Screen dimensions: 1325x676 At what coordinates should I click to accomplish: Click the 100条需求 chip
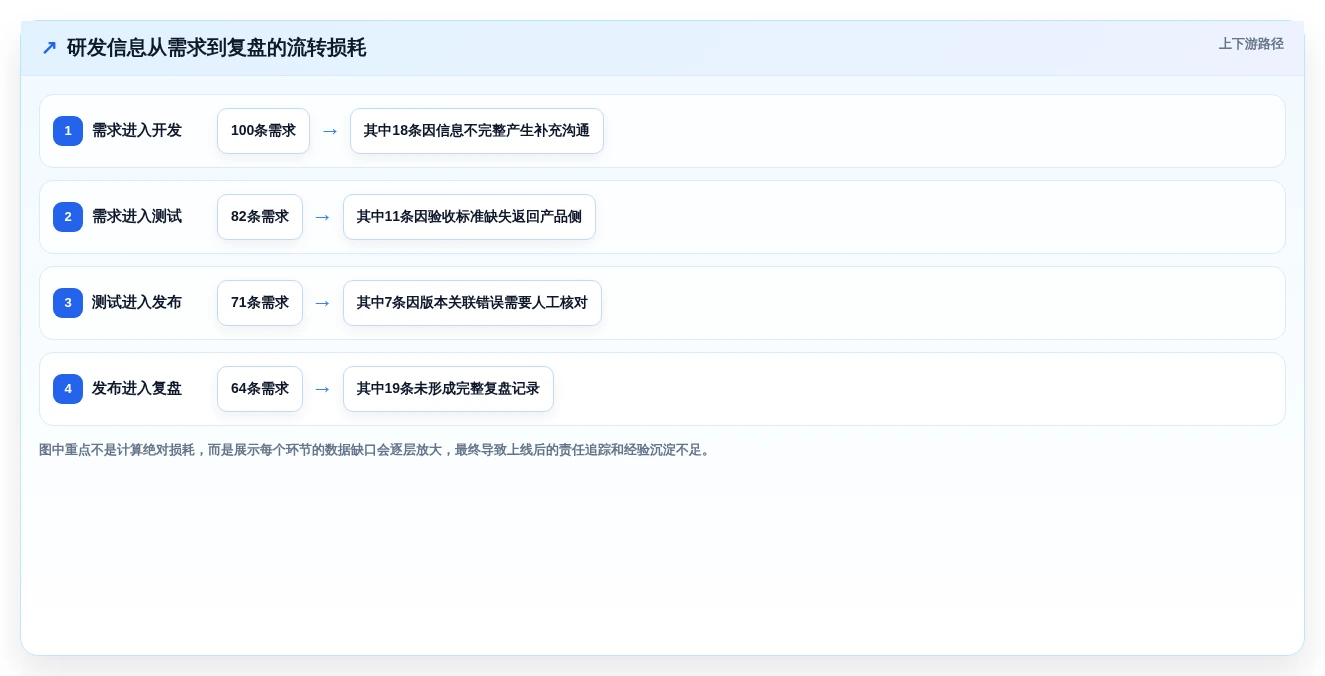pyautogui.click(x=263, y=131)
